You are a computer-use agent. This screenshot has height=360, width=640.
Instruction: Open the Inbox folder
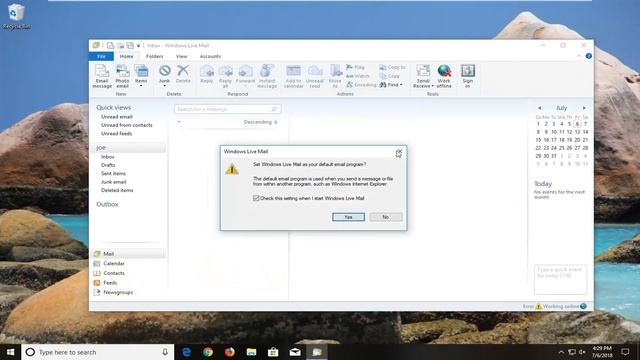(108, 157)
